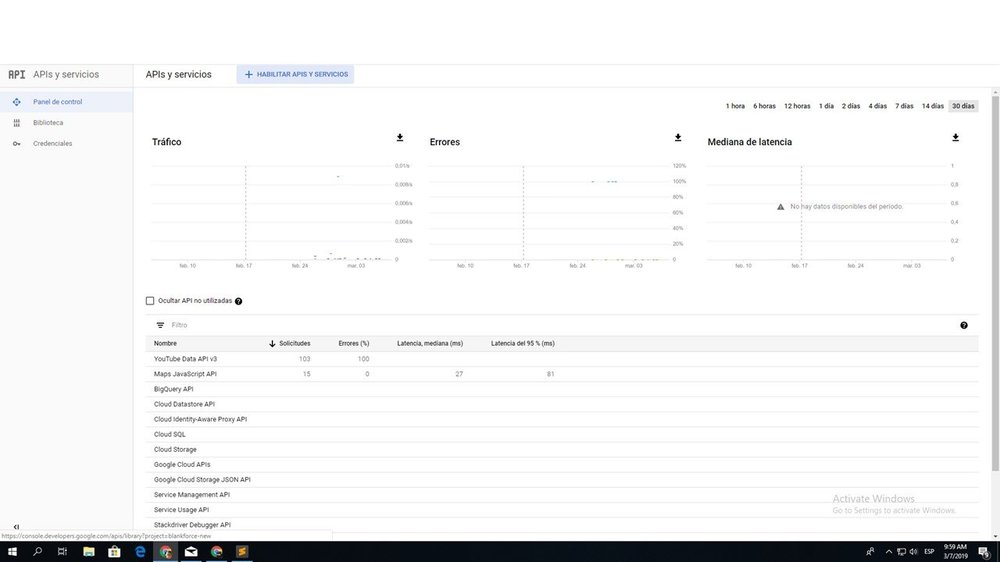This screenshot has width=1000, height=562.
Task: Download the Errores chart data
Action: coord(678,138)
